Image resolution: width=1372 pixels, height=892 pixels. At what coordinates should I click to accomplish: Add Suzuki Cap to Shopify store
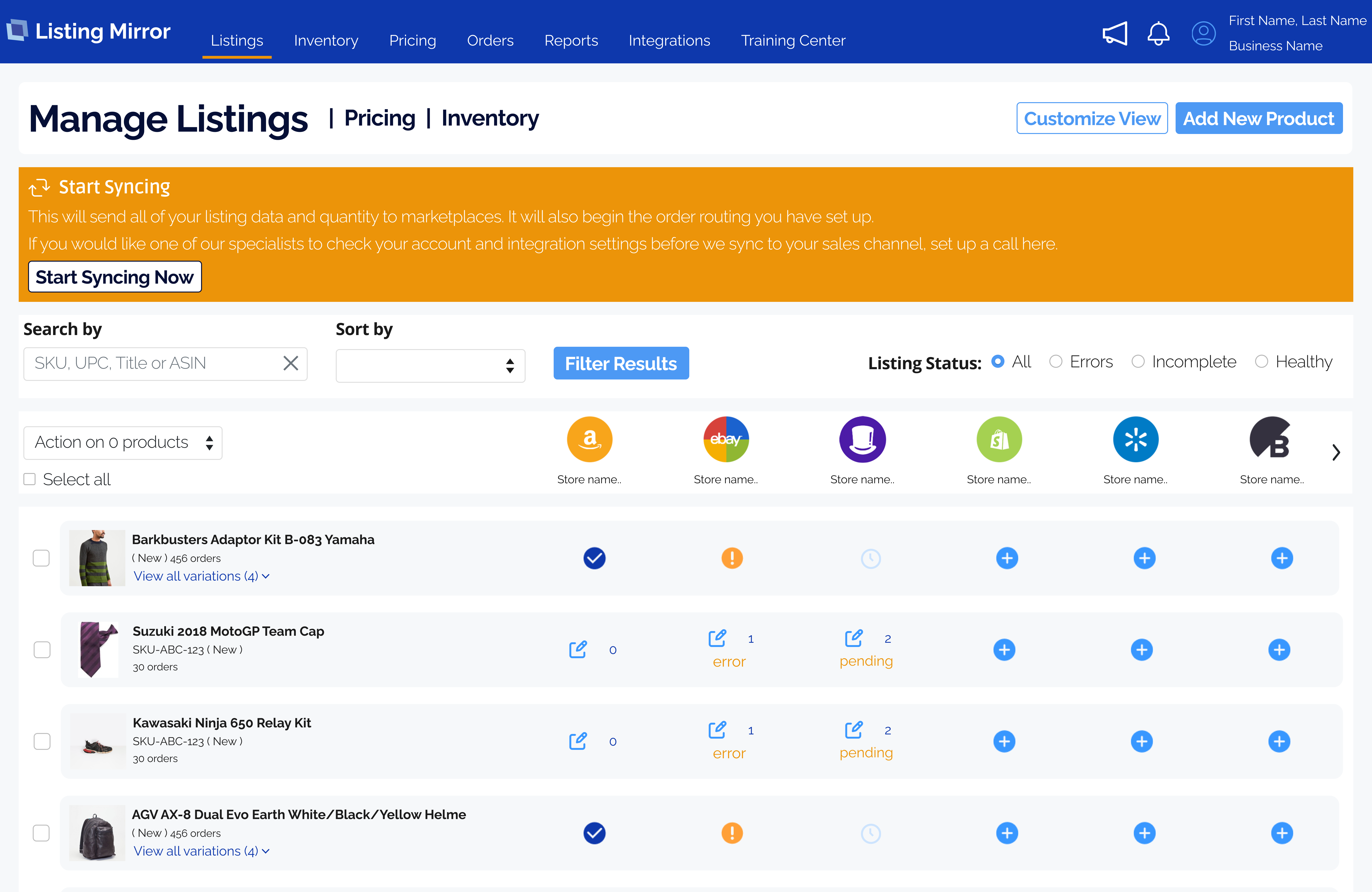pos(1004,650)
